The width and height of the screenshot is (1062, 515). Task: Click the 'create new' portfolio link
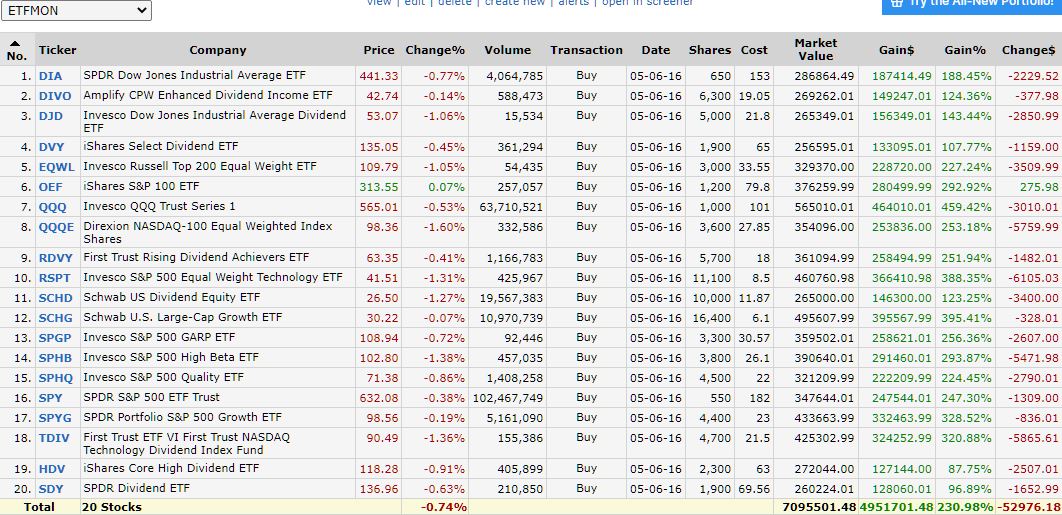coord(515,3)
